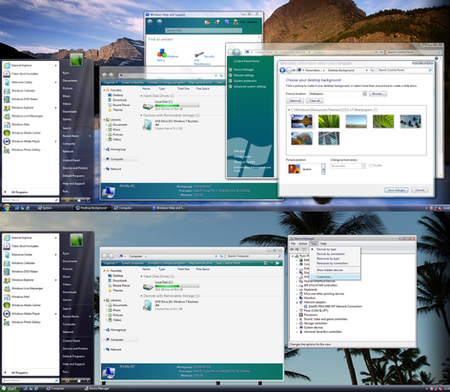Choose Resources by type menu item
This screenshot has height=392, width=450.
pos(335,259)
